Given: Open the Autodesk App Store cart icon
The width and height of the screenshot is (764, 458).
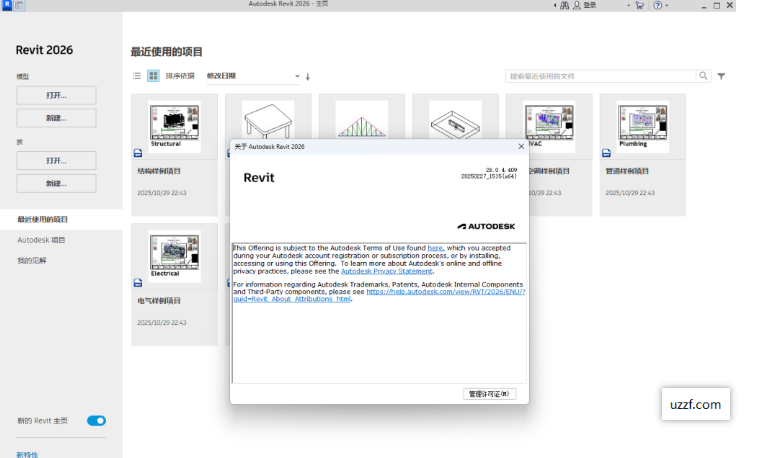Looking at the screenshot, I should pos(640,5).
